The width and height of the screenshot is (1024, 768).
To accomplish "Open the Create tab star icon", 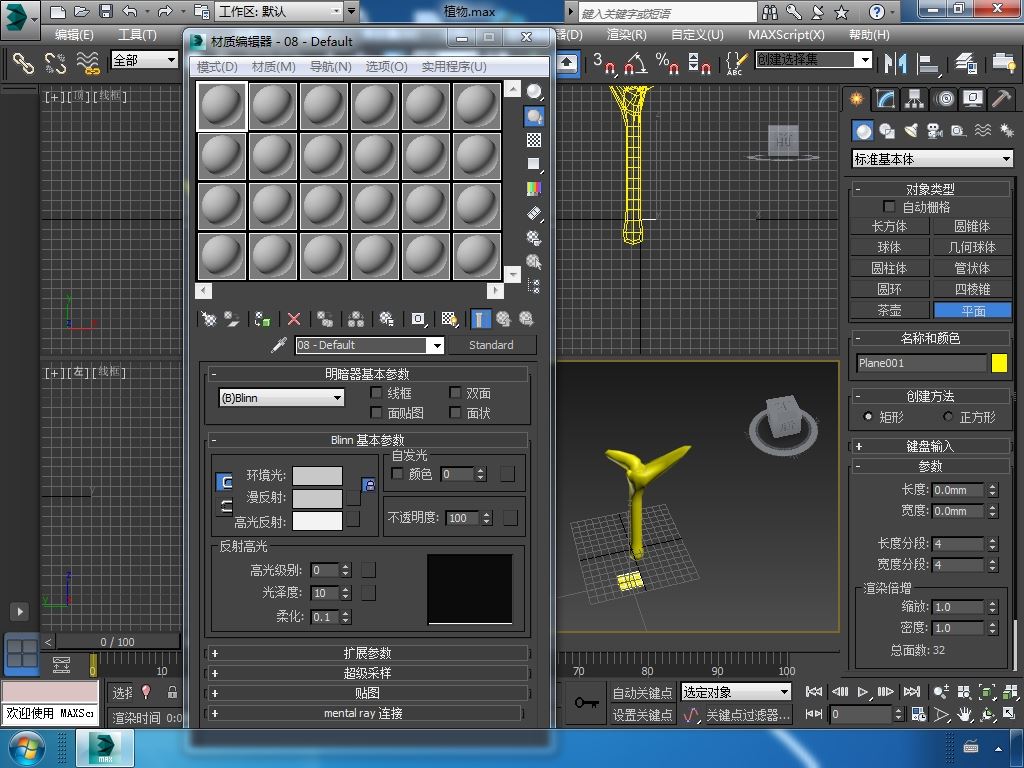I will click(x=856, y=99).
